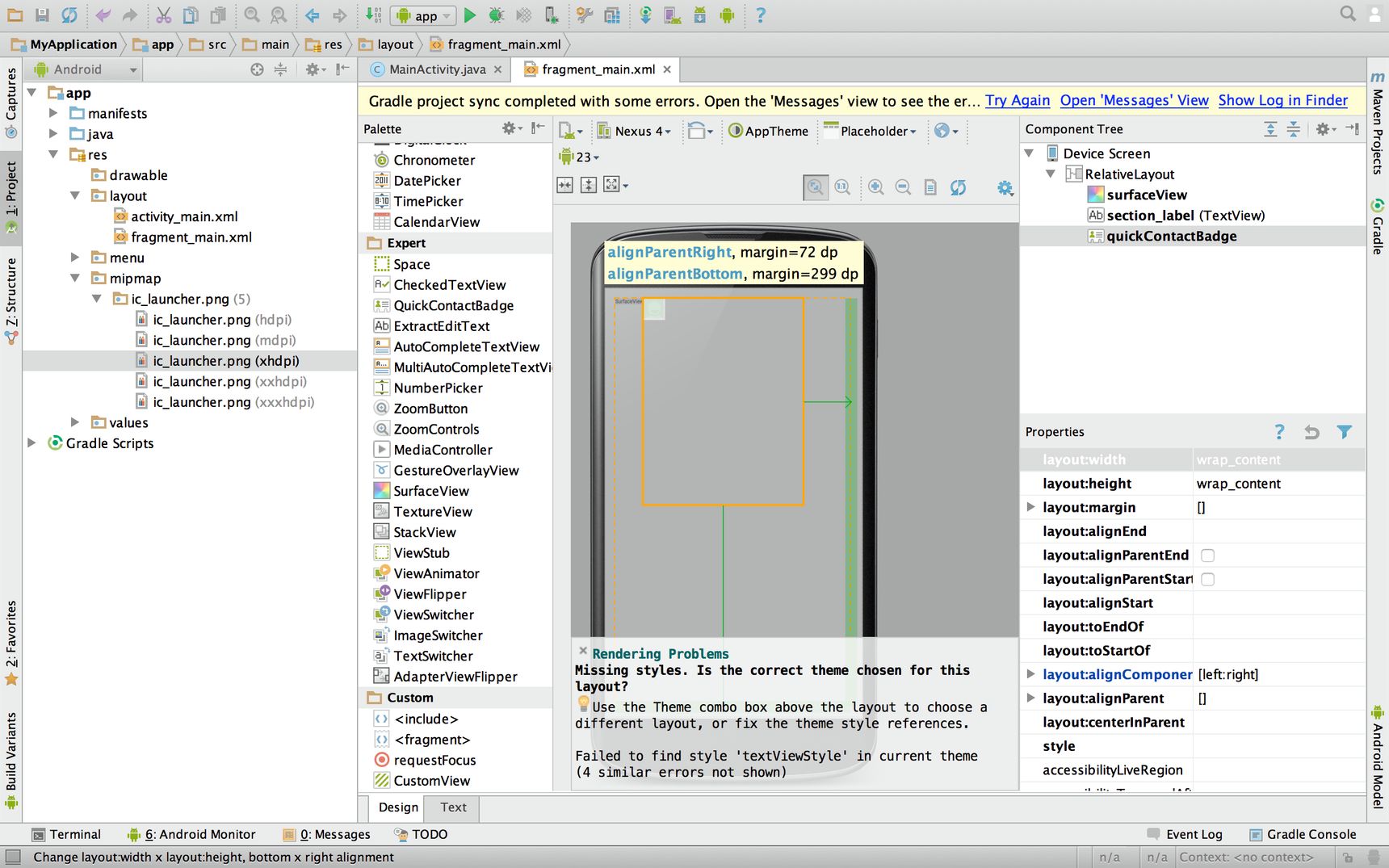Open the SDK Manager icon
Image resolution: width=1389 pixels, height=868 pixels.
699,15
